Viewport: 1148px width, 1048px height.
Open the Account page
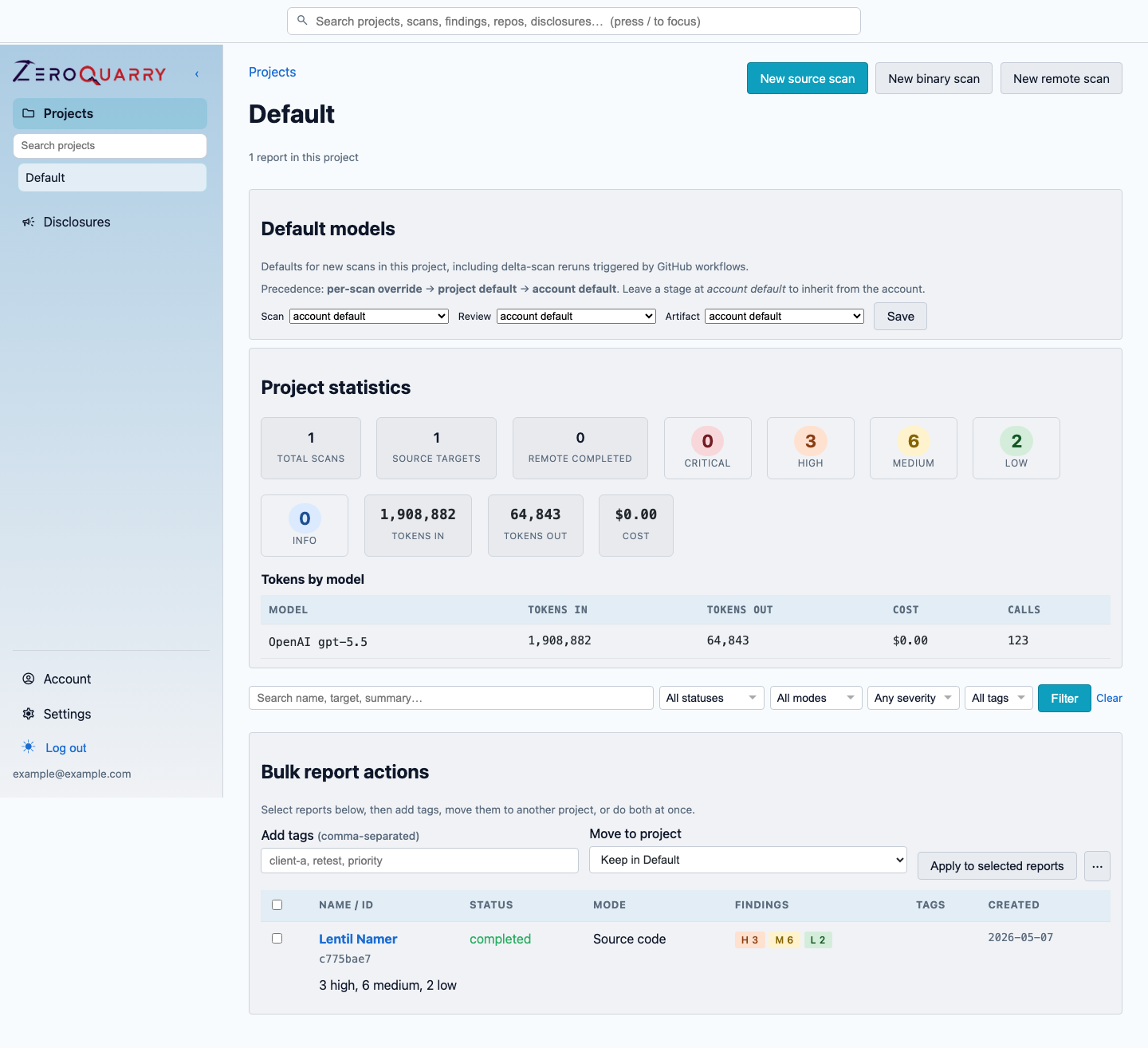pos(110,679)
